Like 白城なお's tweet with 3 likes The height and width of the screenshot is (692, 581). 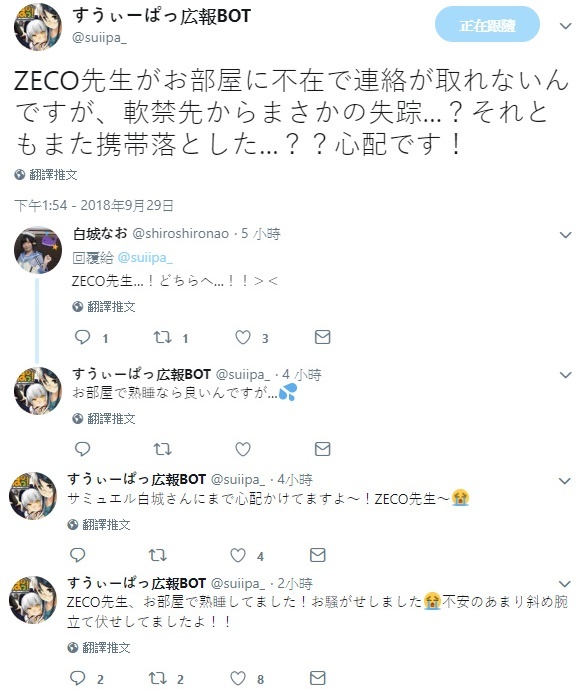[243, 338]
